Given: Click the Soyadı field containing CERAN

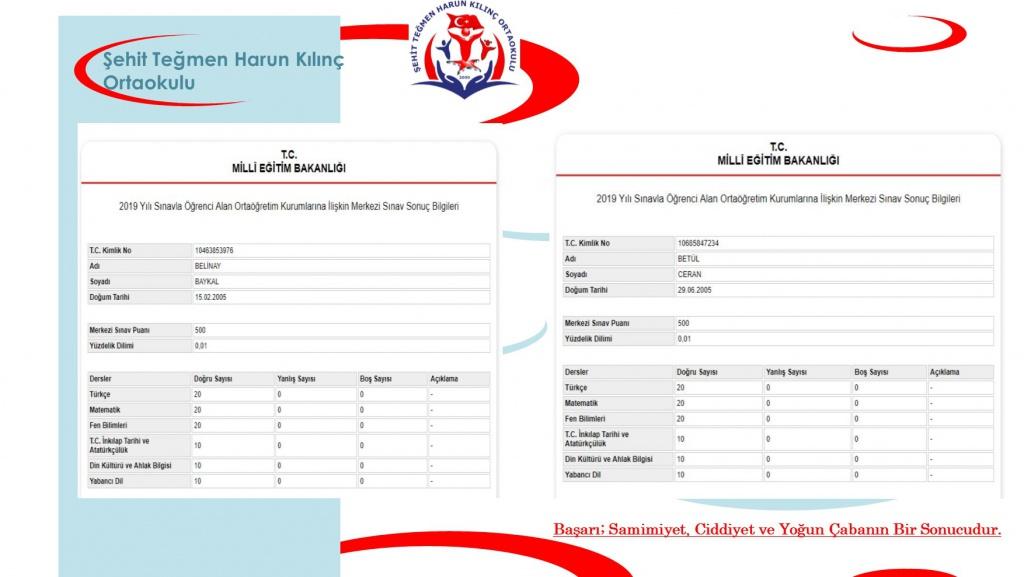Looking at the screenshot, I should click(x=833, y=274).
